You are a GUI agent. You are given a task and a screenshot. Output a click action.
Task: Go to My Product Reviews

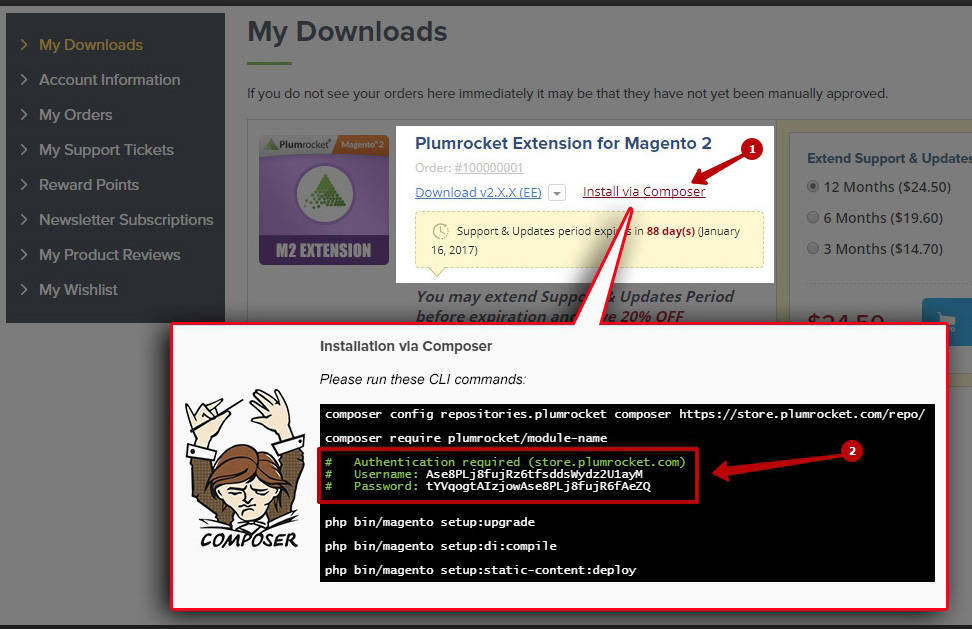pos(110,255)
